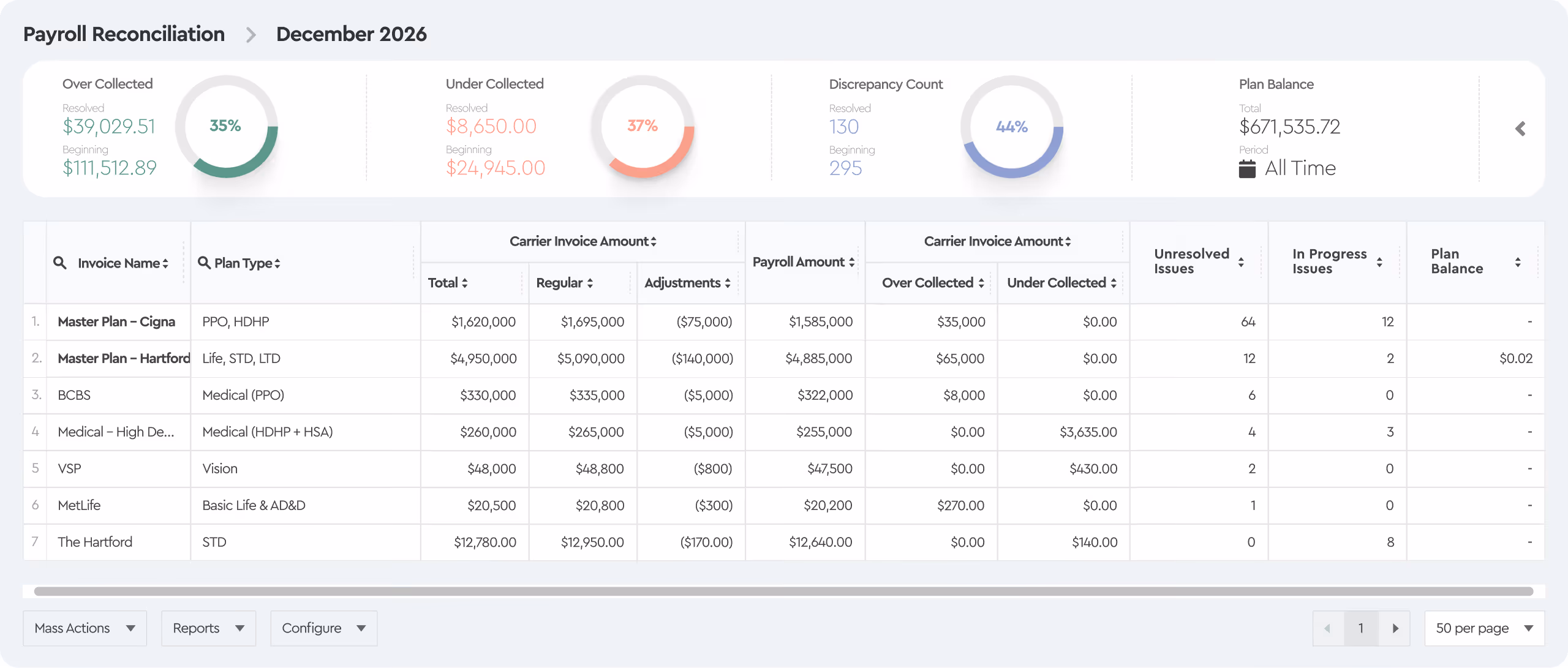Sort by Payroll Amount column arrows
The image size is (1568, 668).
pyautogui.click(x=851, y=262)
